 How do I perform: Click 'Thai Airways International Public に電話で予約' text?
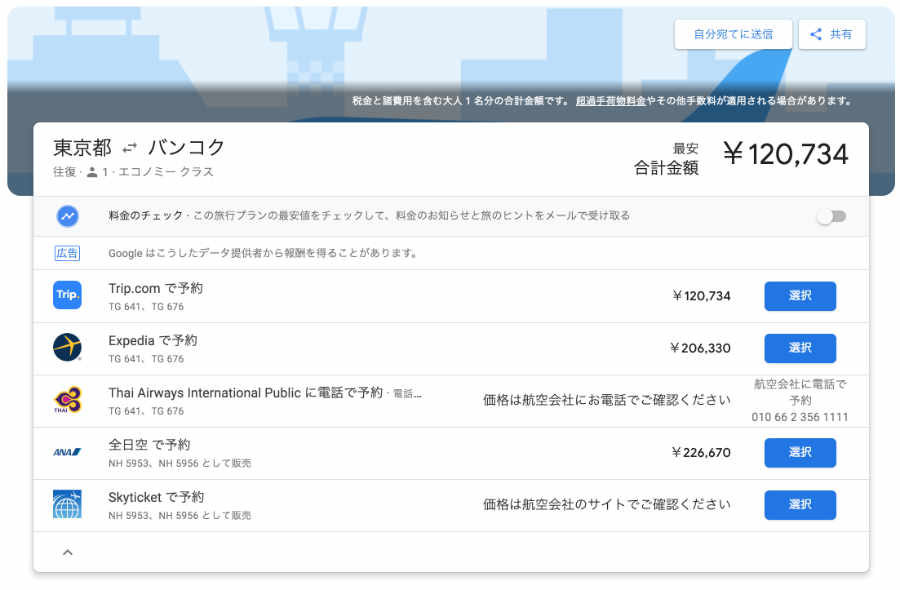point(246,393)
